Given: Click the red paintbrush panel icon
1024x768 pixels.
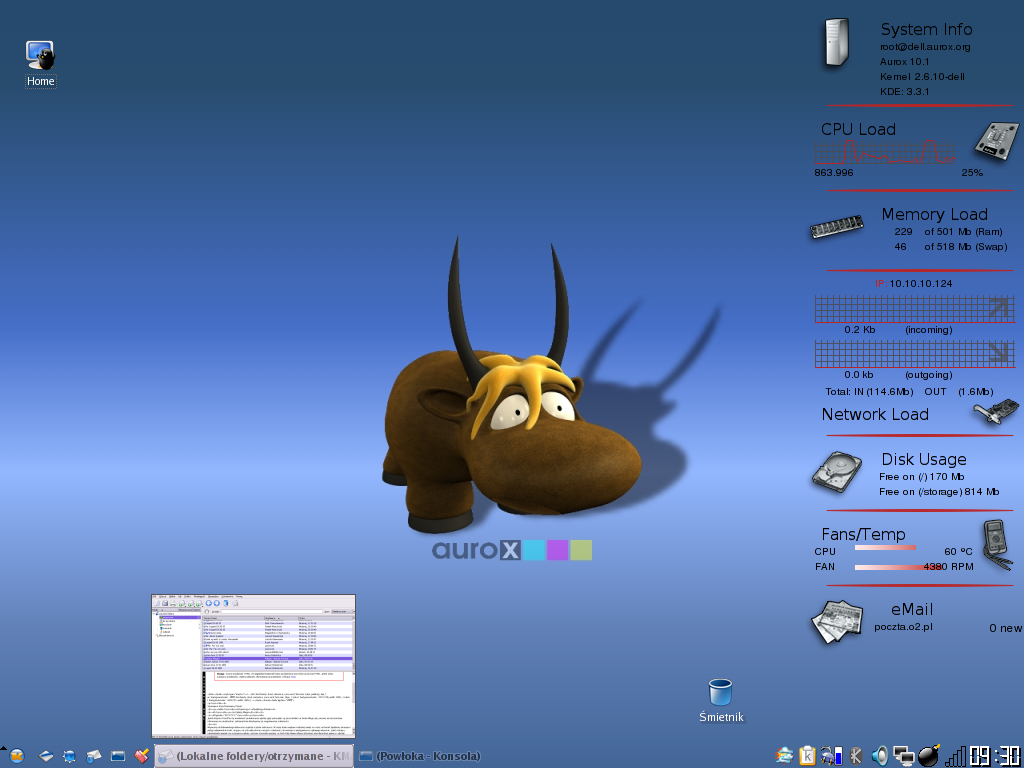Looking at the screenshot, I should point(142,756).
